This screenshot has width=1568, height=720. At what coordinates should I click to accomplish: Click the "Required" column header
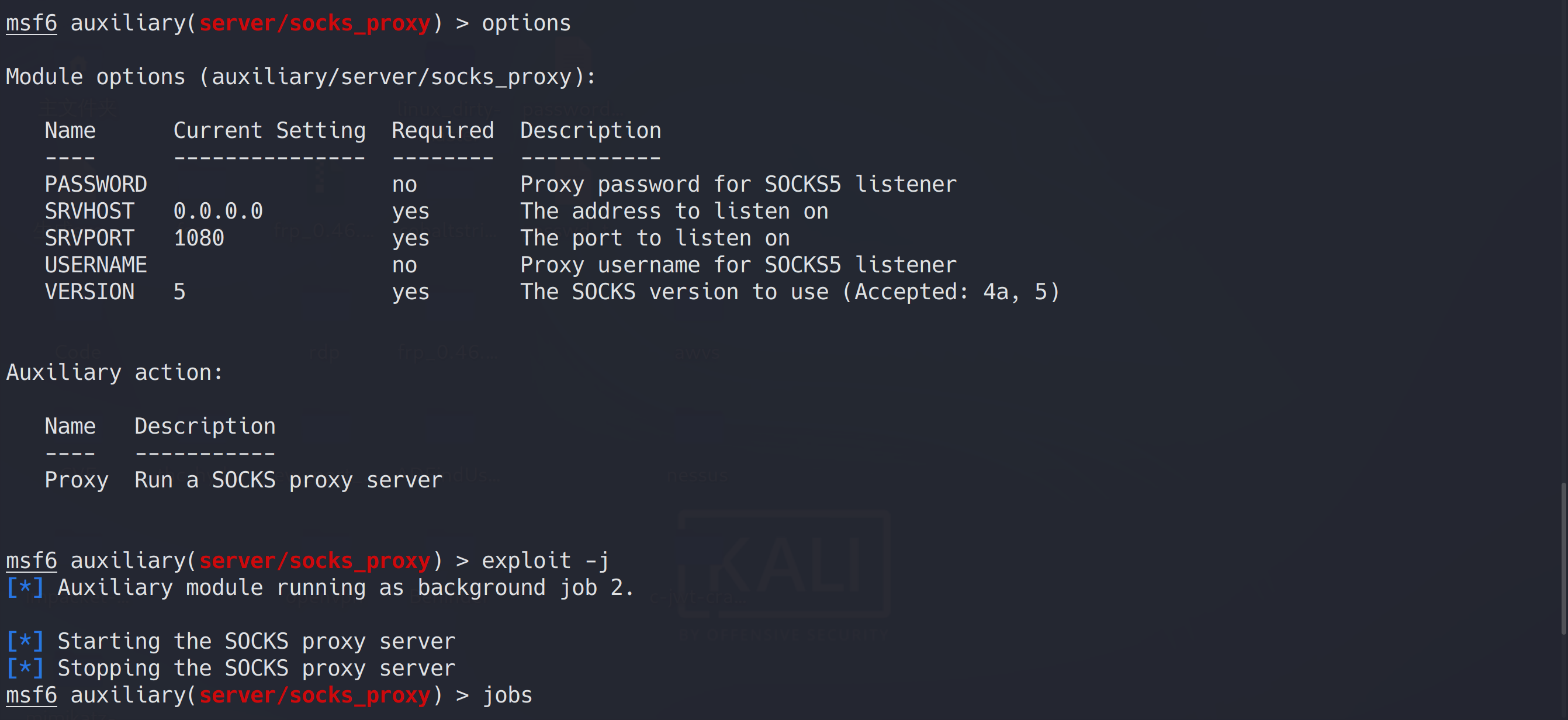tap(442, 130)
